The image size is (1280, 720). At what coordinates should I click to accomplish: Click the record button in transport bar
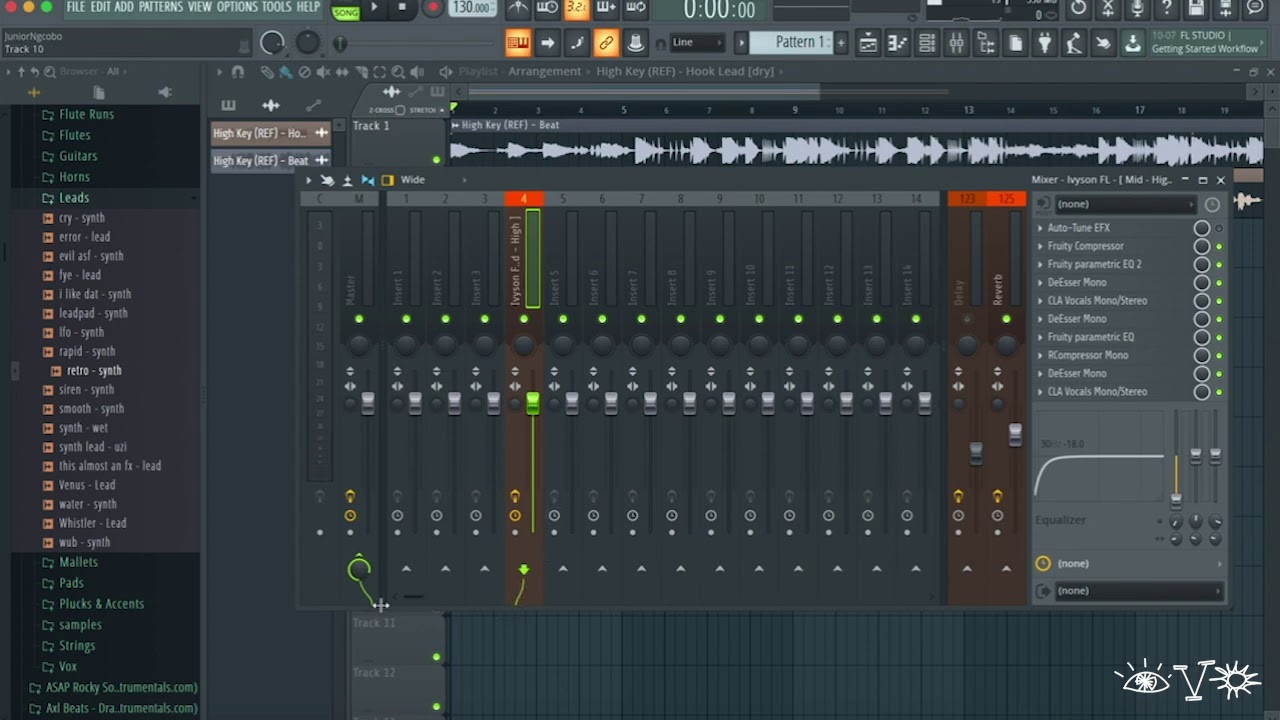(x=433, y=8)
